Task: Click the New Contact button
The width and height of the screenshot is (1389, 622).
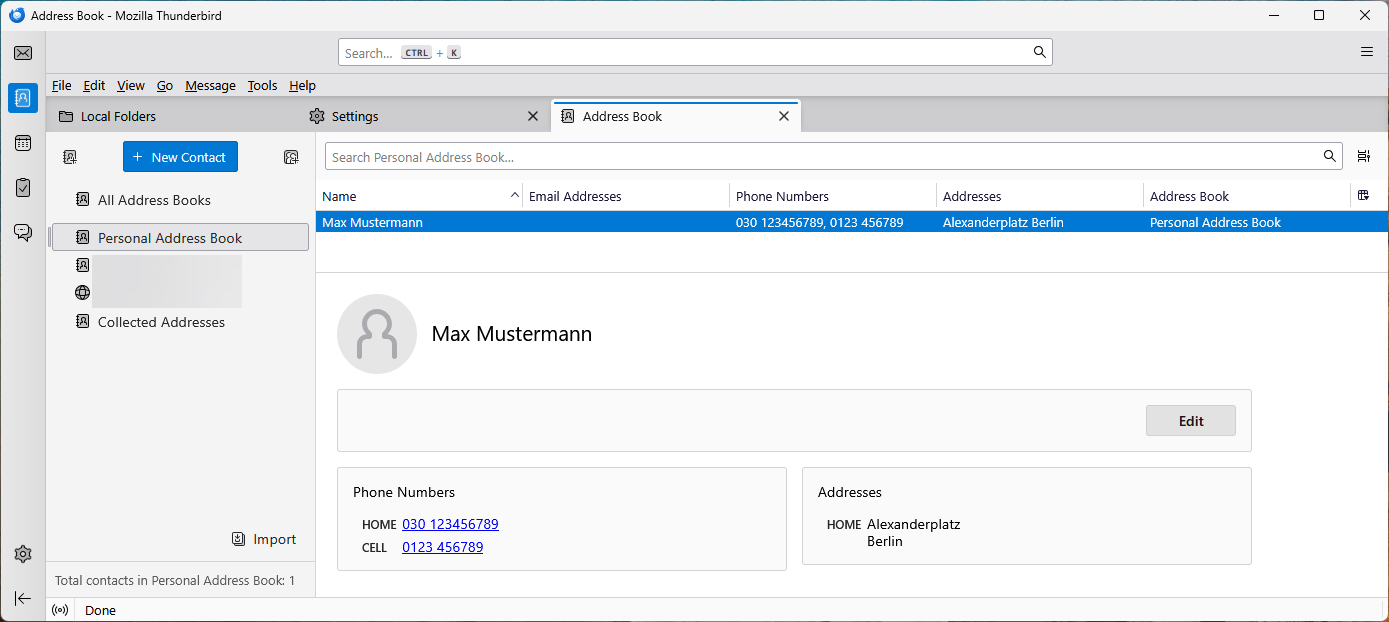Action: click(x=180, y=157)
